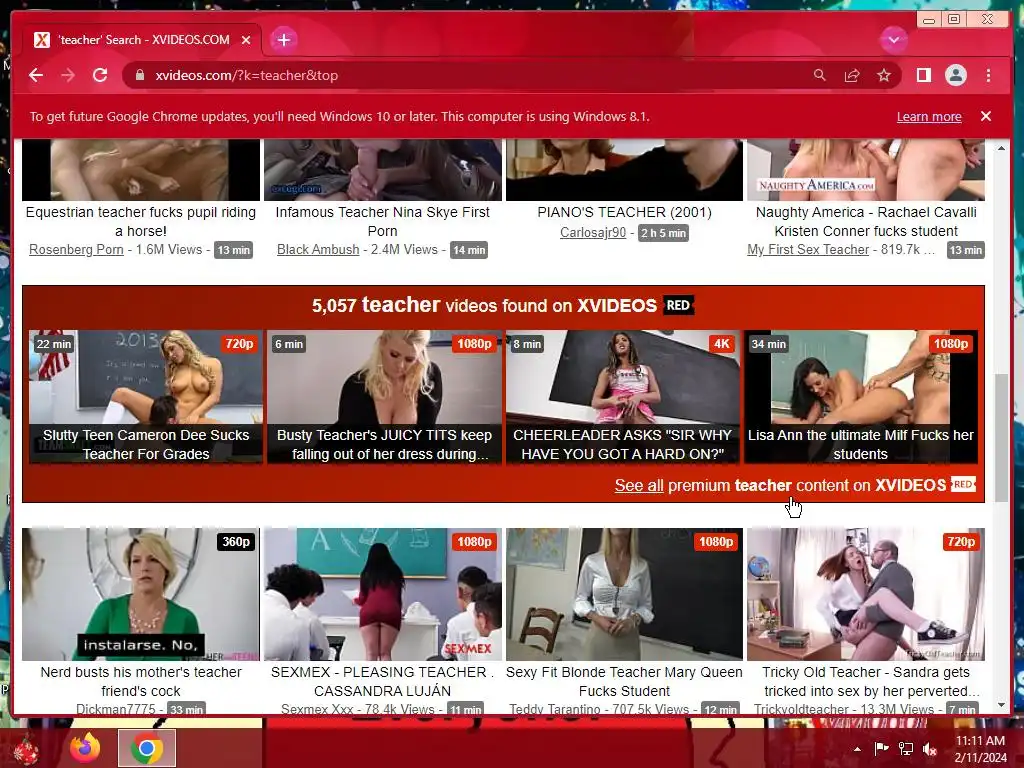The image size is (1024, 768).
Task: Click the muted volume tray icon
Action: 929,748
